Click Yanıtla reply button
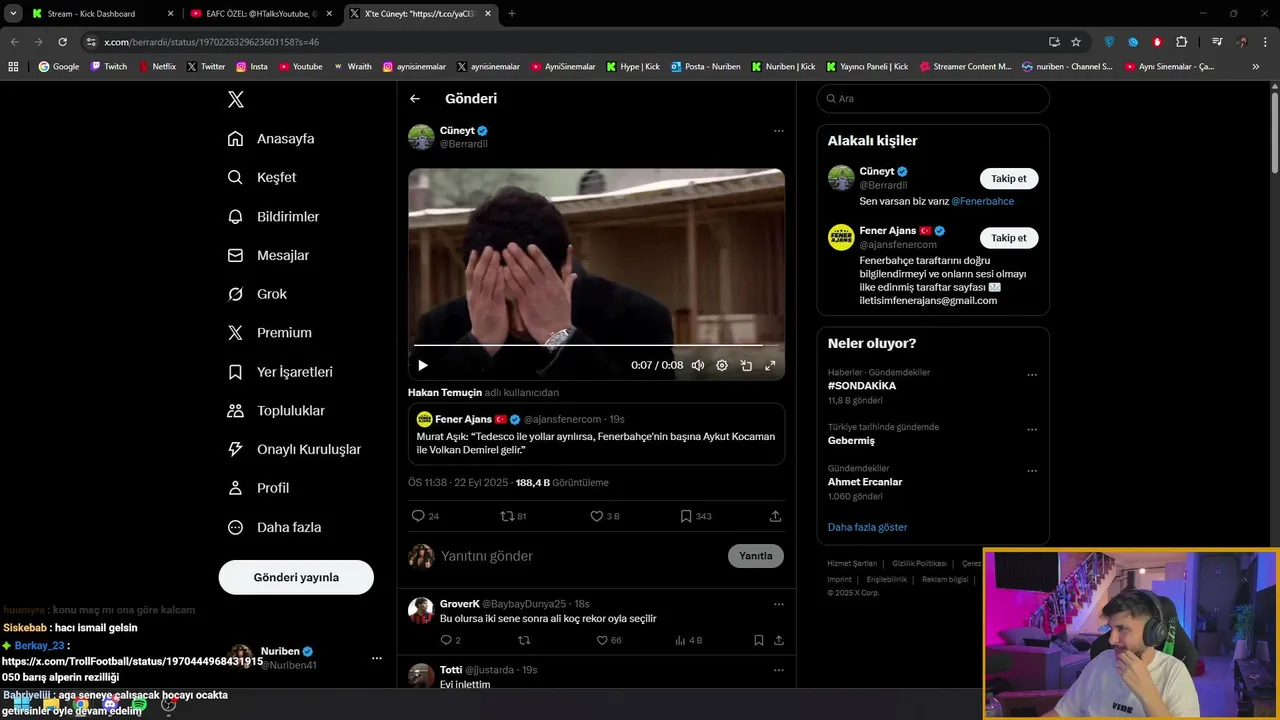 tap(756, 556)
